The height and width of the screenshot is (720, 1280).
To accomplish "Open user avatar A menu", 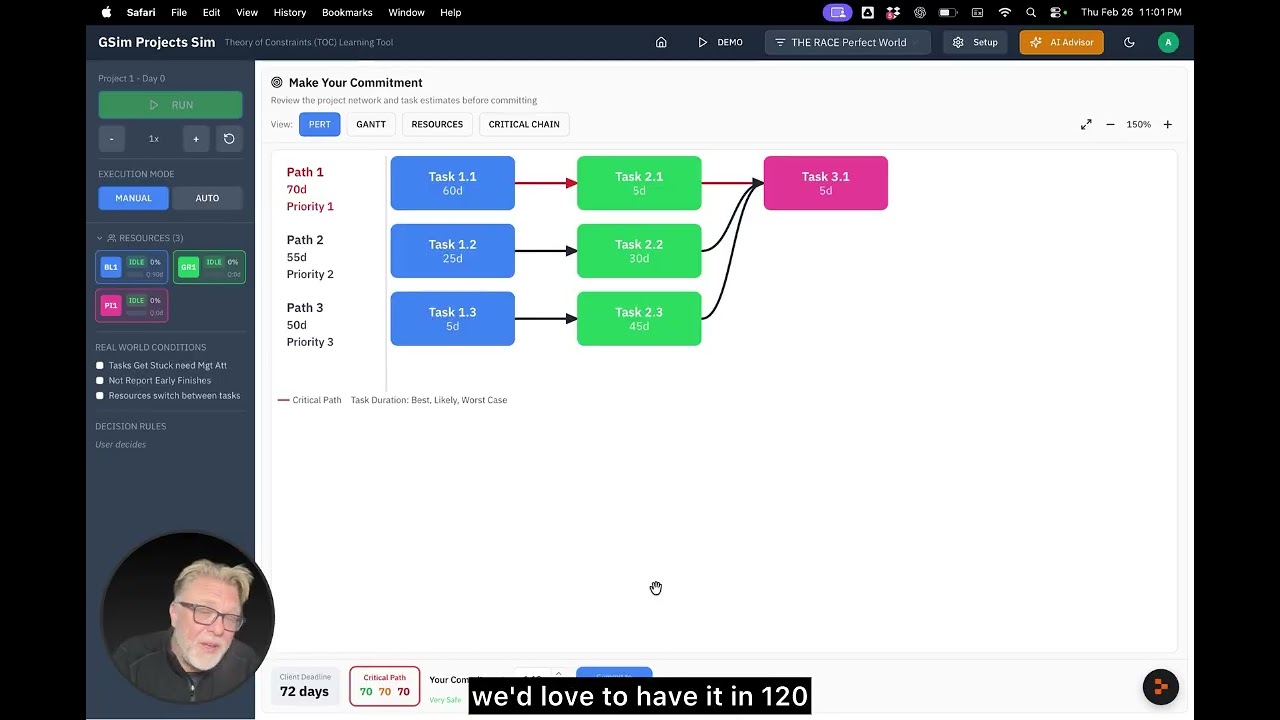I will pos(1168,42).
